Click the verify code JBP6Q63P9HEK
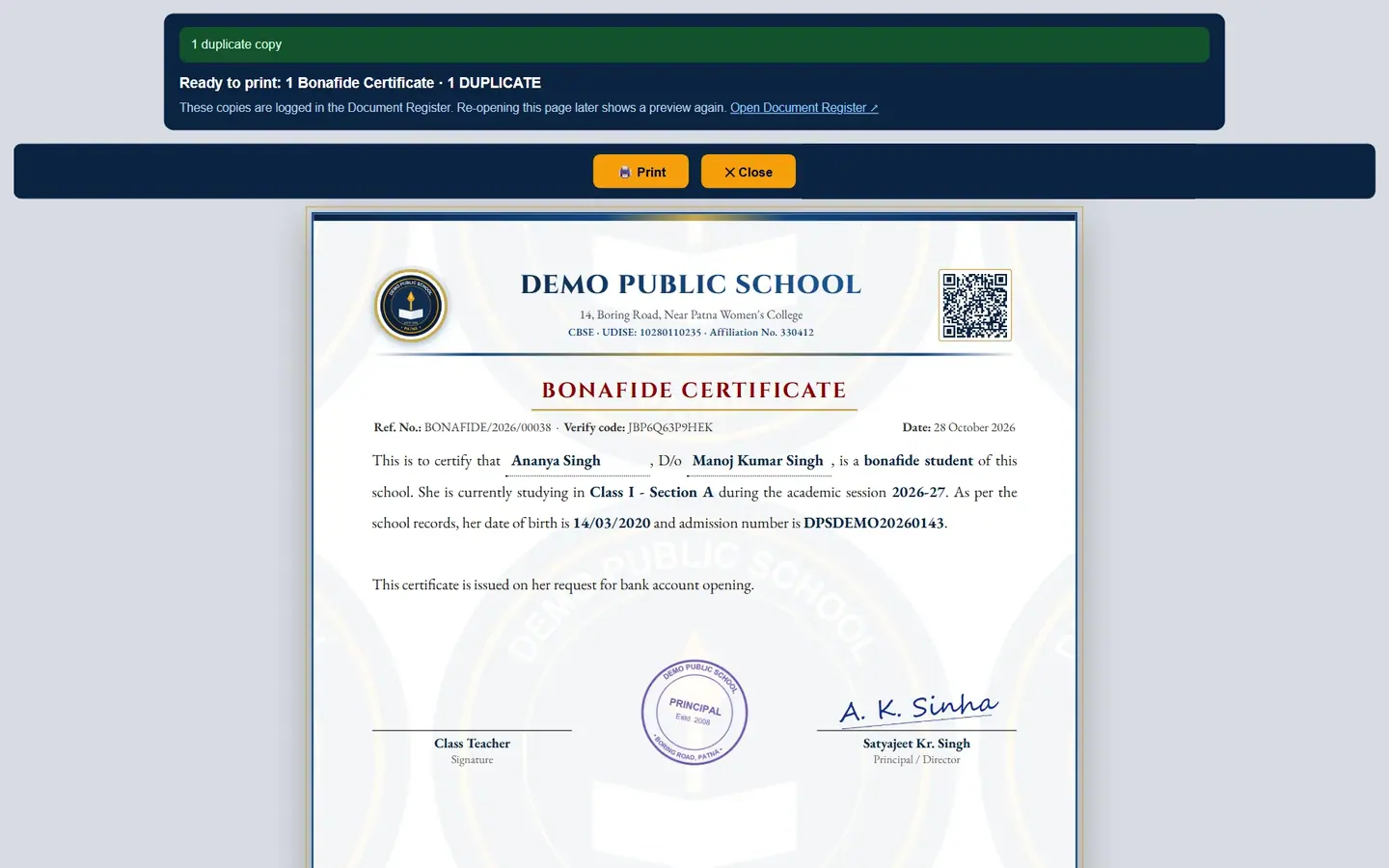The height and width of the screenshot is (868, 1389). 670,427
